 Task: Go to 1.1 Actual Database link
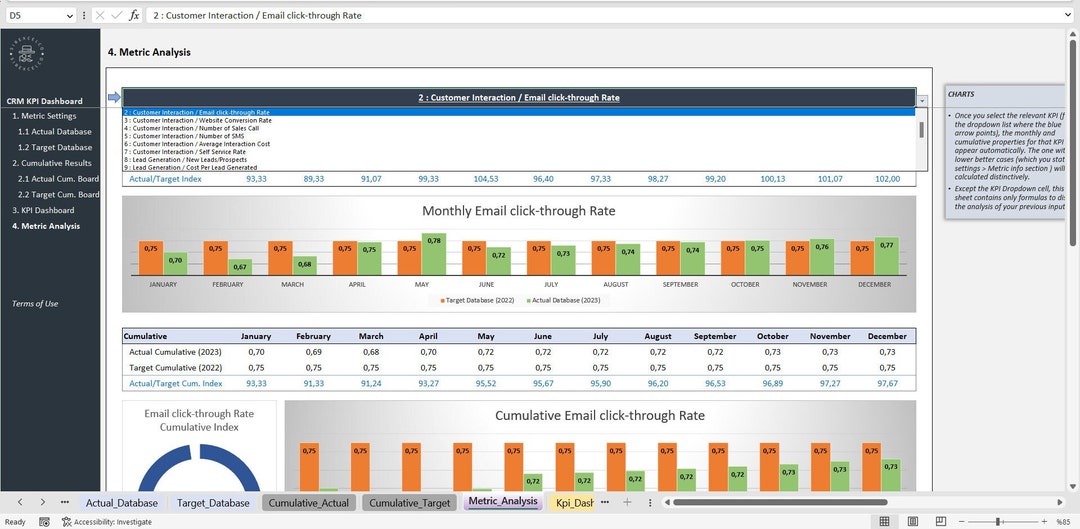tap(54, 132)
